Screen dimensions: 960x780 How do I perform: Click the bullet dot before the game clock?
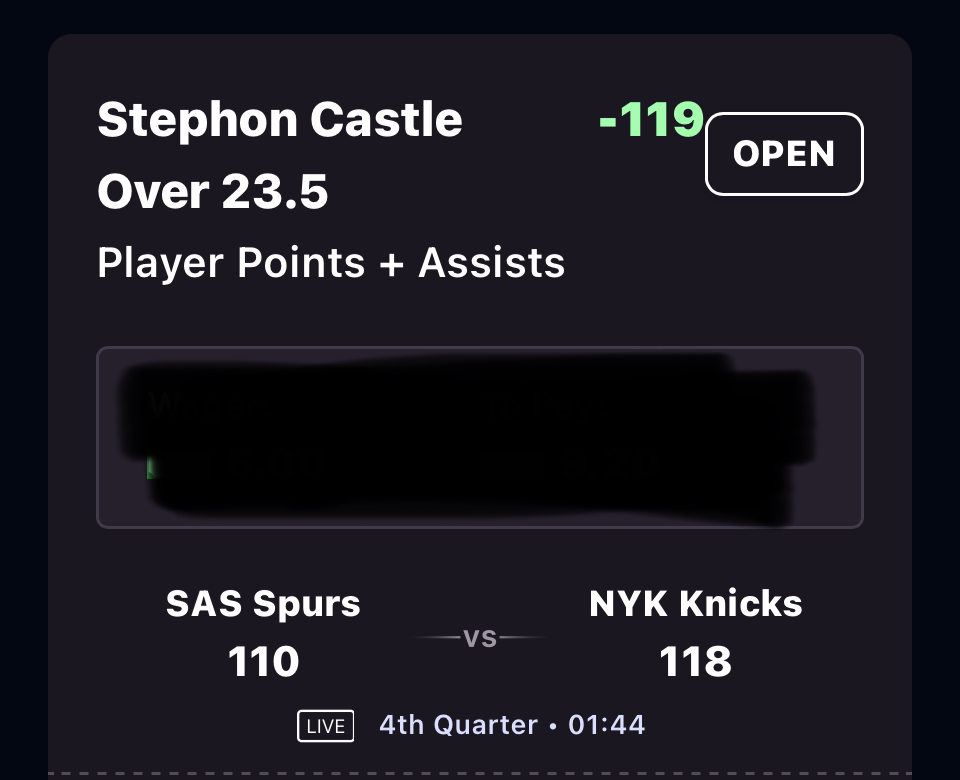[x=553, y=725]
